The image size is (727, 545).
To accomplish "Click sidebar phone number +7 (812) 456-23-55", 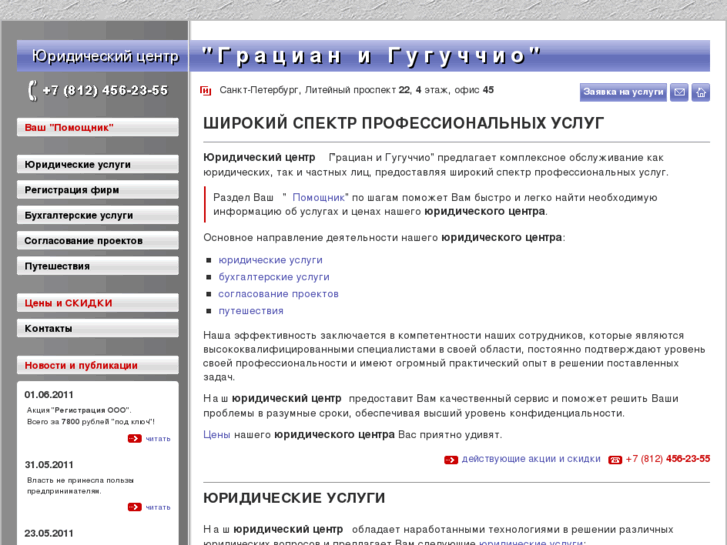I will [105, 90].
